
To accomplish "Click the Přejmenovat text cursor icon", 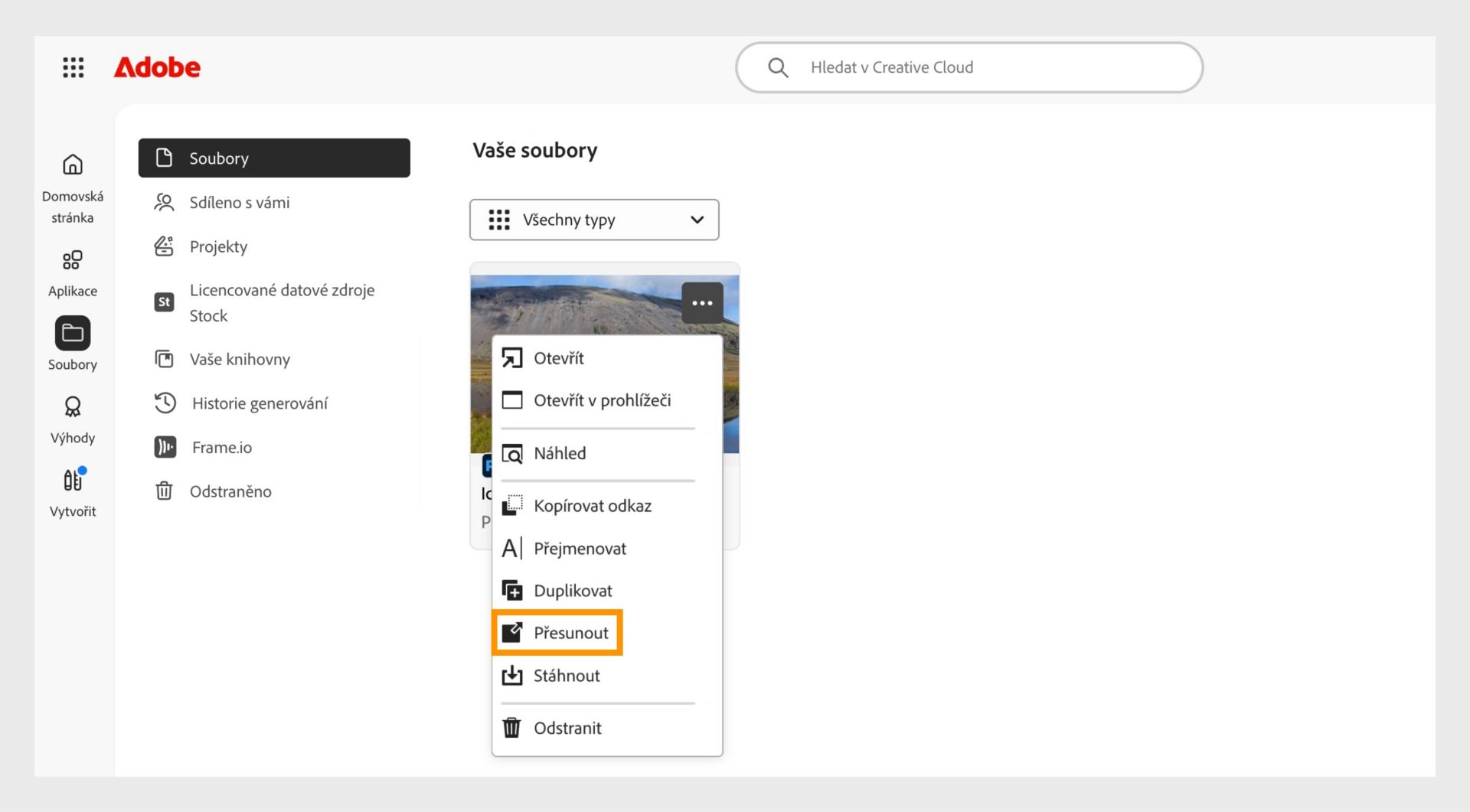I will (512, 549).
